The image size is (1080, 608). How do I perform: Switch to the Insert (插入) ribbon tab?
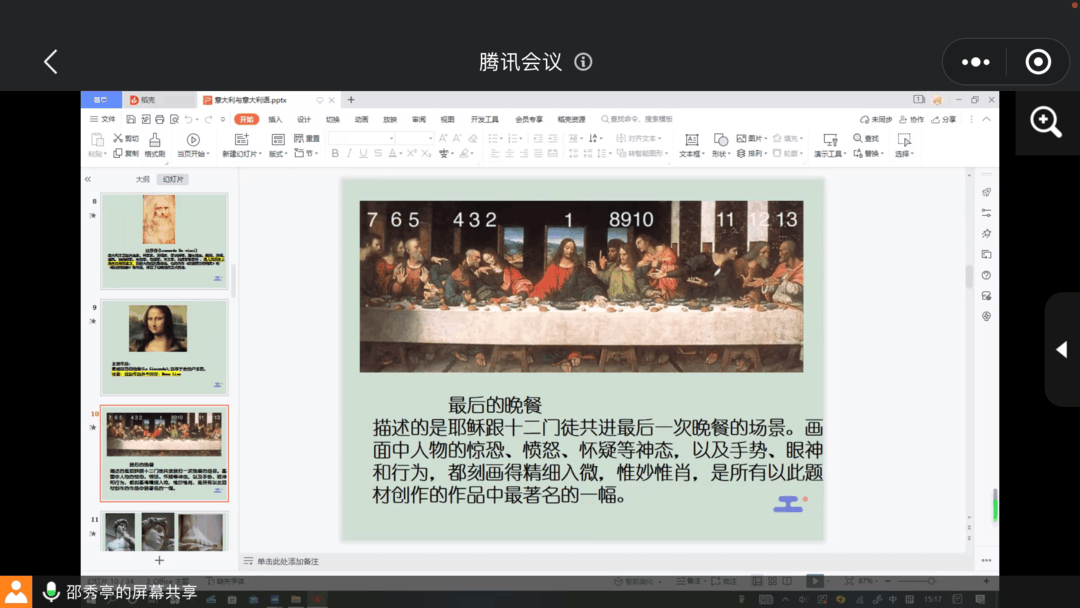tap(275, 119)
